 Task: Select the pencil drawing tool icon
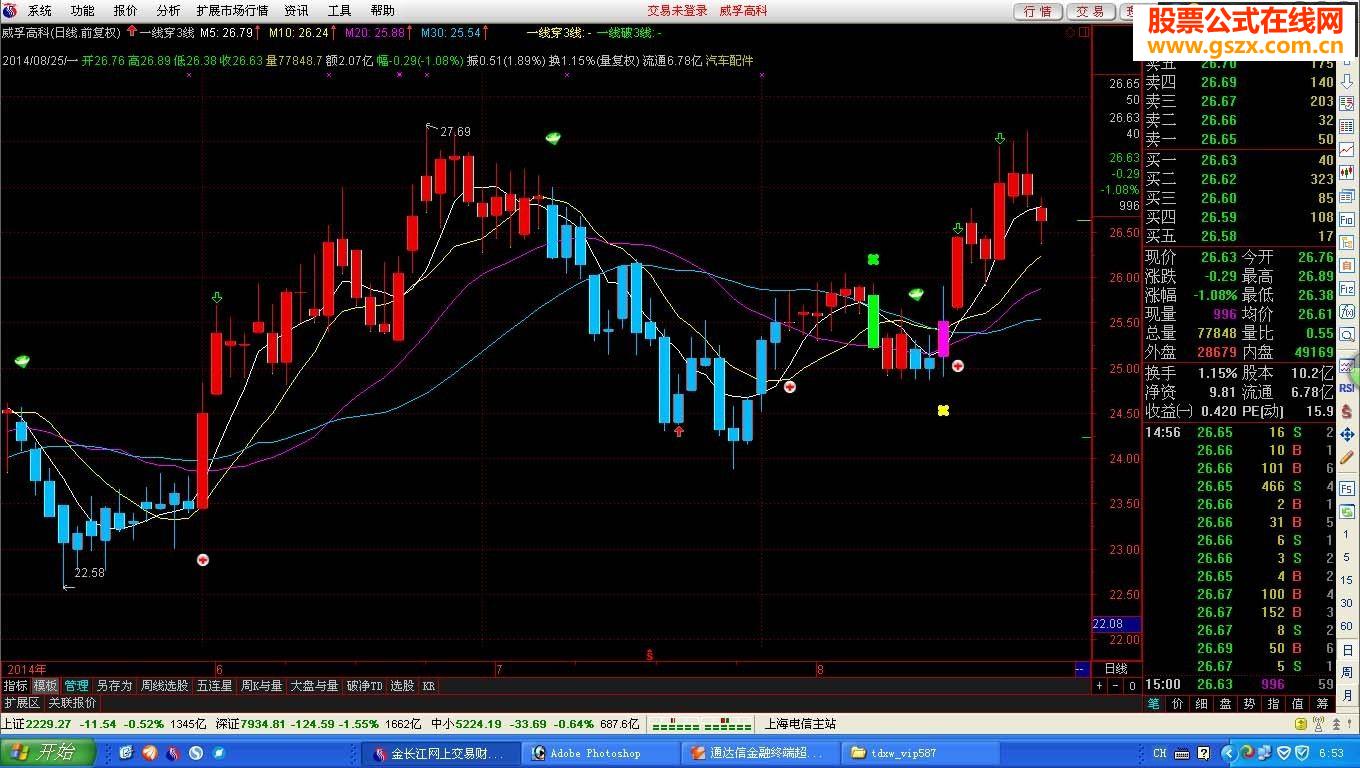[1347, 458]
